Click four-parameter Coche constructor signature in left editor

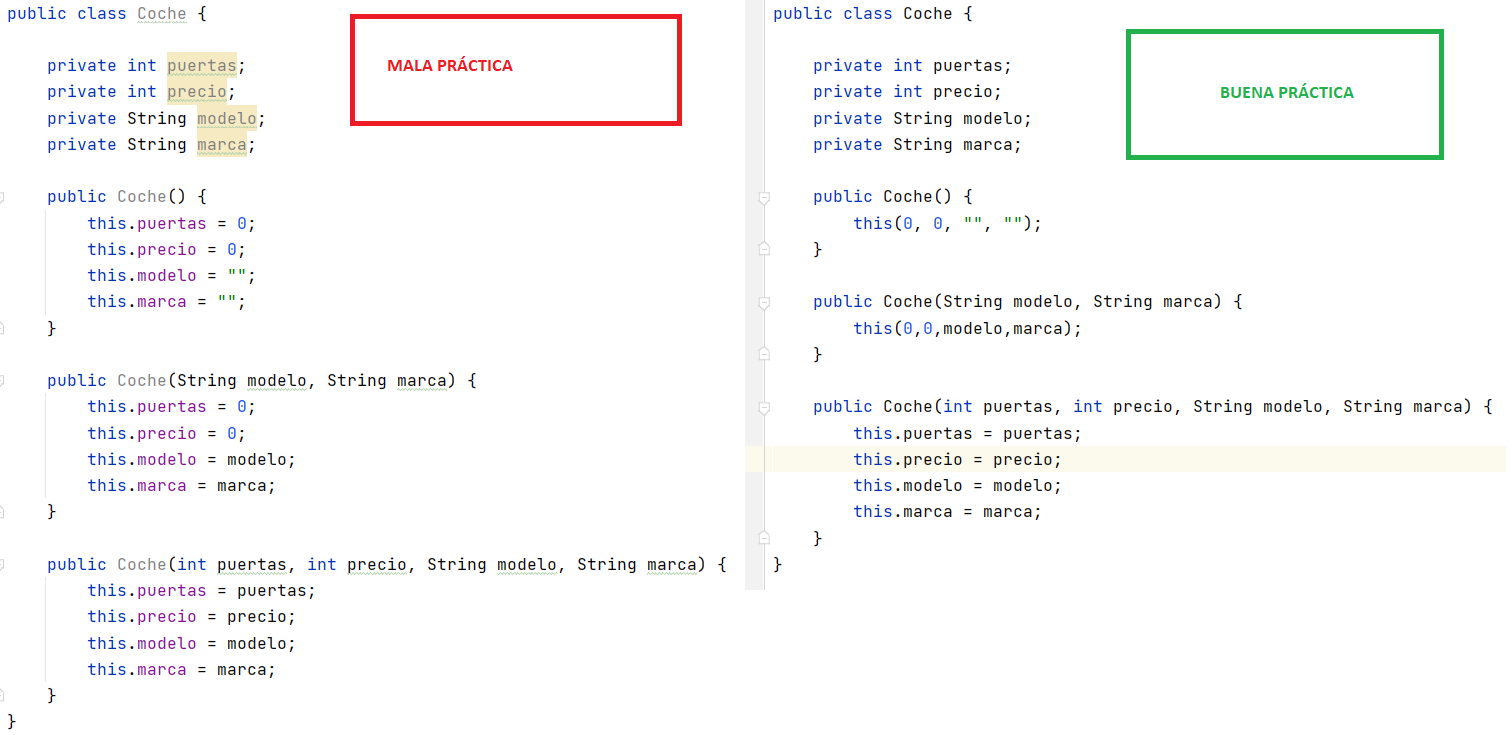pyautogui.click(x=386, y=564)
